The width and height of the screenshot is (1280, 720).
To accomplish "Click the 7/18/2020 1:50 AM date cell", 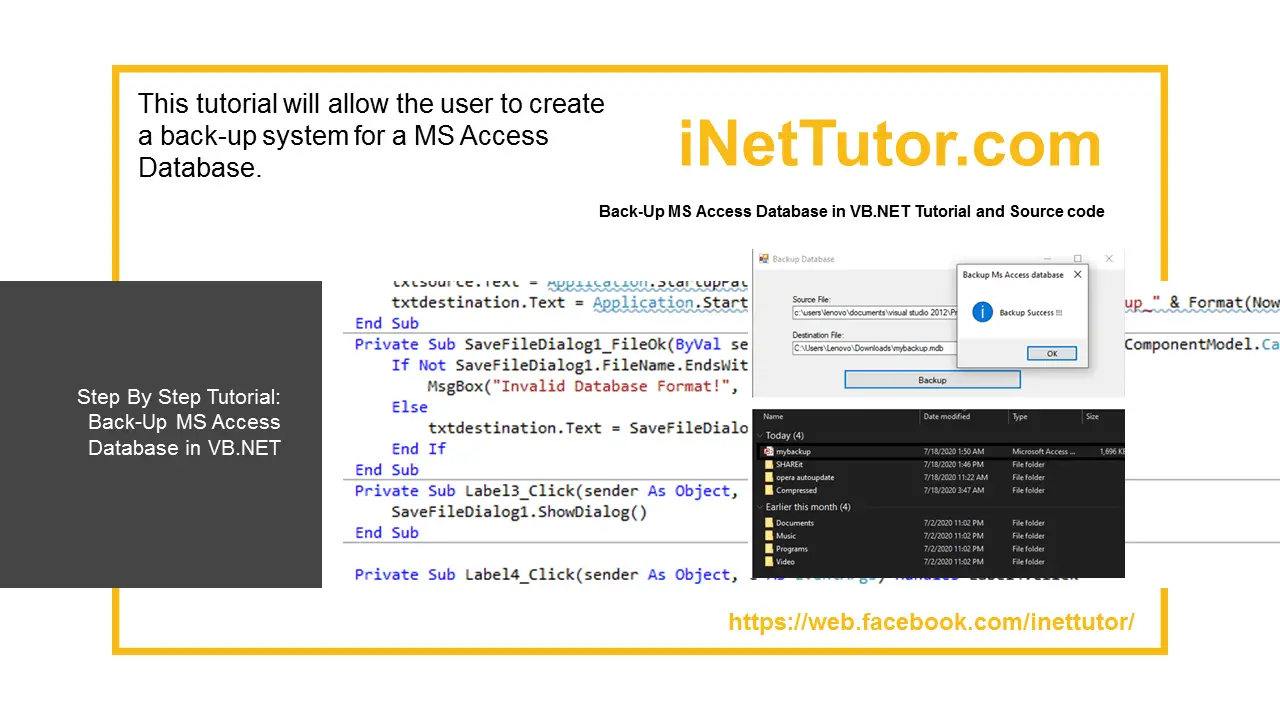I will coord(953,452).
